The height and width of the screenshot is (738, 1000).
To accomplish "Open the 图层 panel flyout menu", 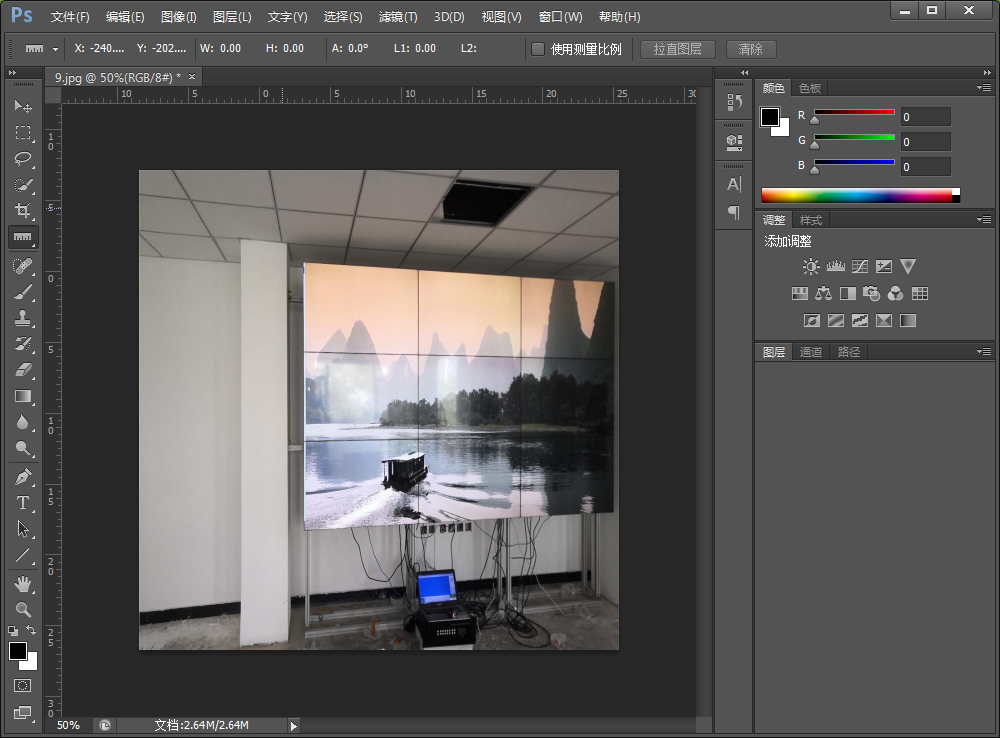I will [984, 351].
